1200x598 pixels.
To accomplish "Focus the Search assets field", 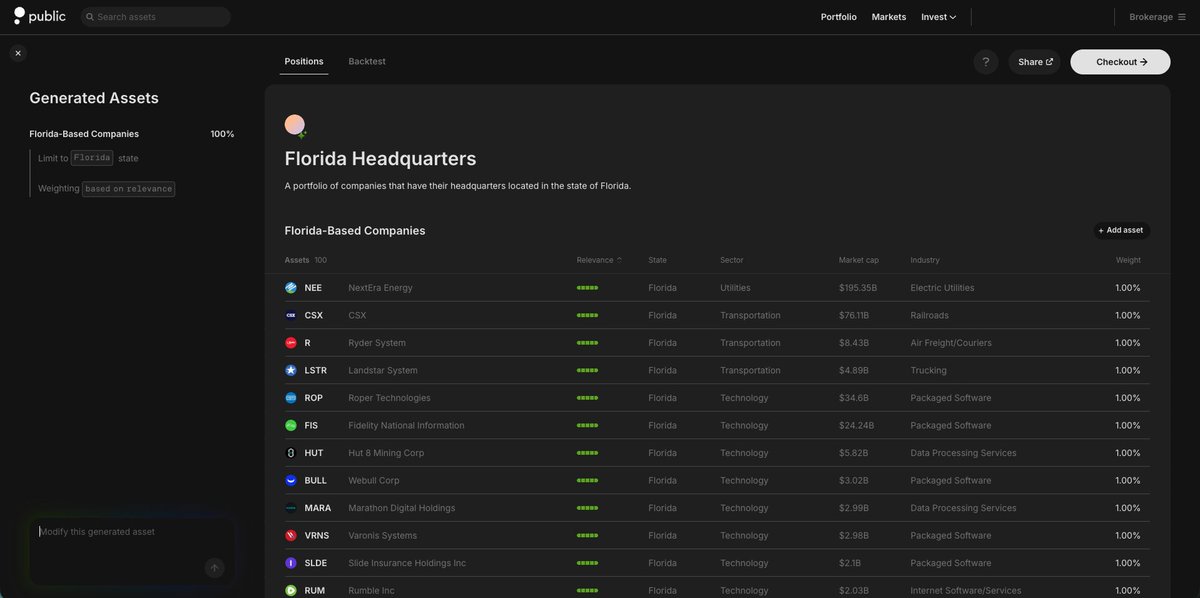I will (155, 17).
